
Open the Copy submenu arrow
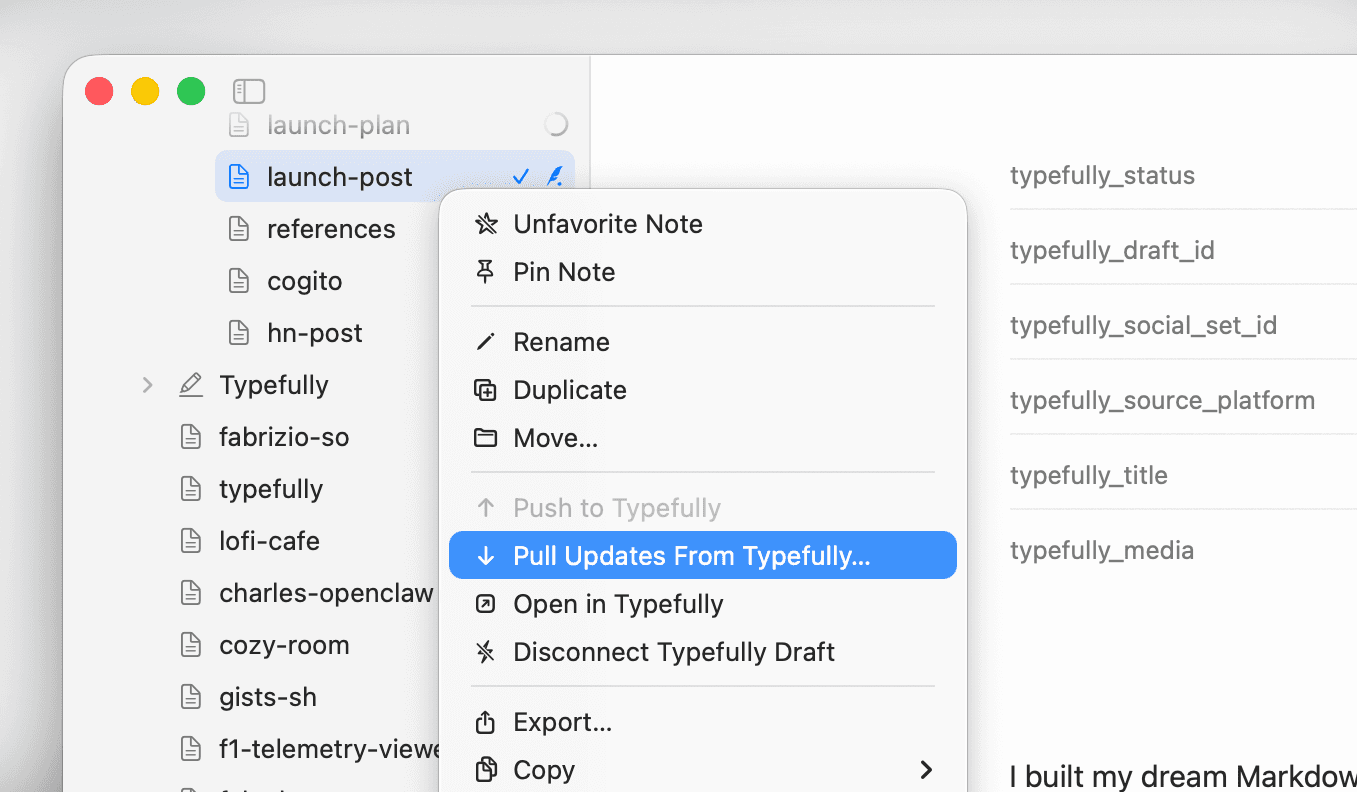(x=926, y=770)
